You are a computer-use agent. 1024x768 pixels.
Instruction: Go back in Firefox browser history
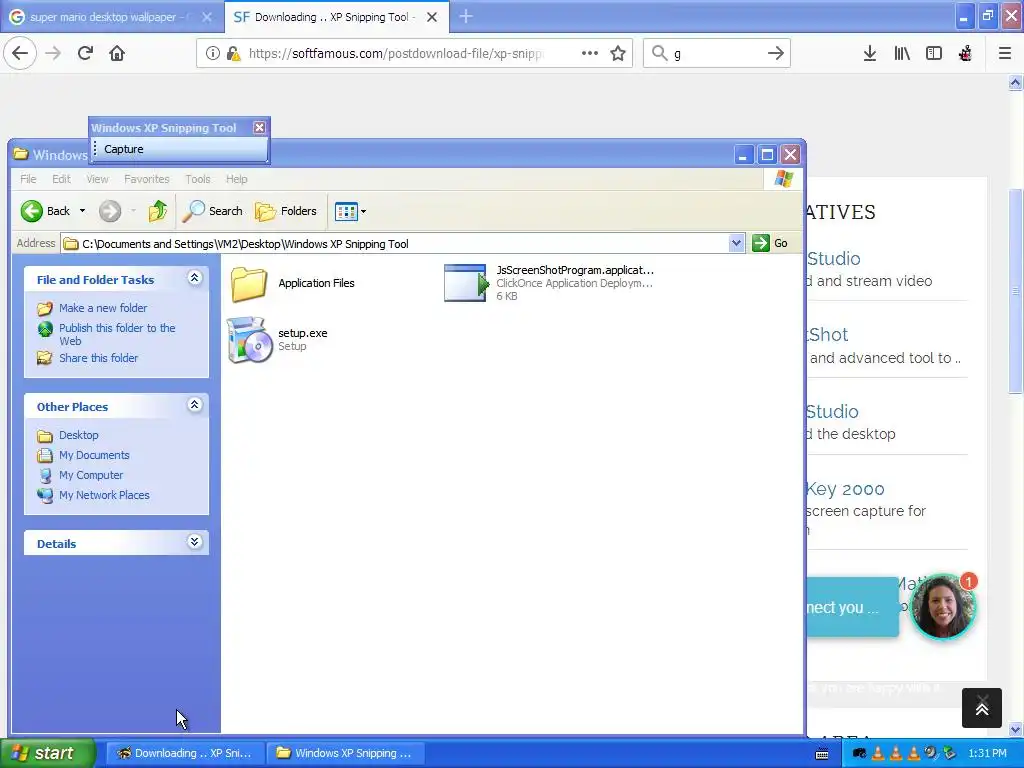(x=20, y=53)
